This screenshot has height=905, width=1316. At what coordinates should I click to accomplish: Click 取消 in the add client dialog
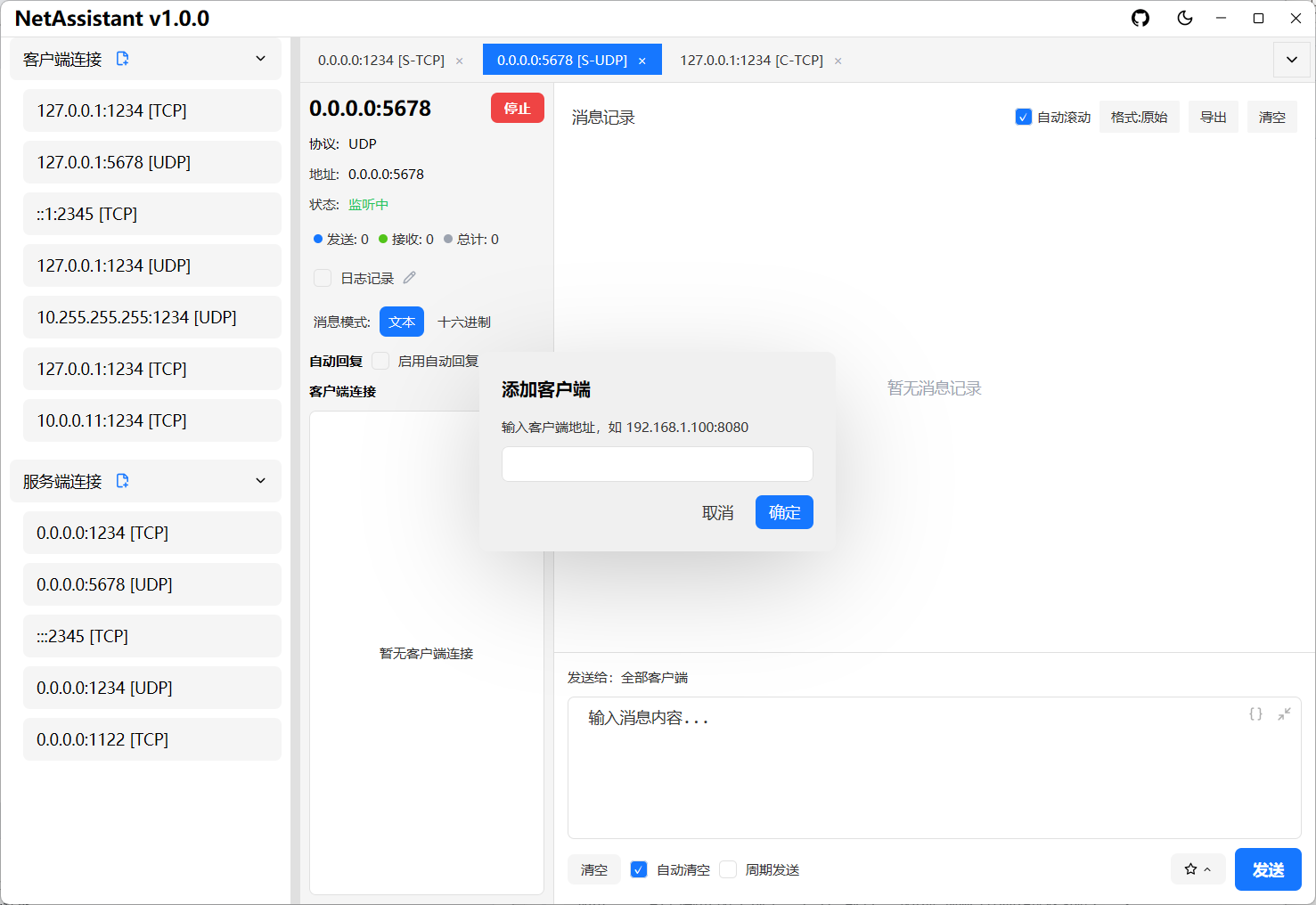[717, 512]
